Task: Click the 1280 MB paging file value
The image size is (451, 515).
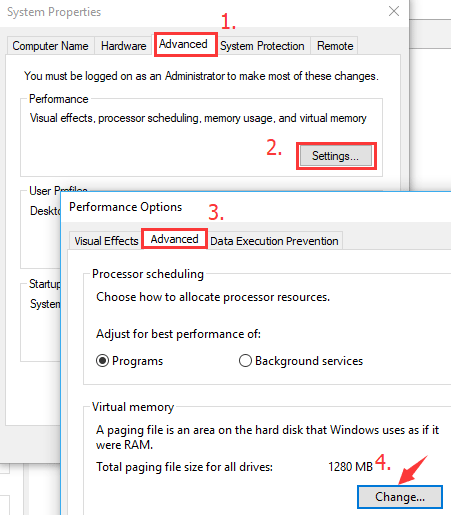Action: point(350,467)
